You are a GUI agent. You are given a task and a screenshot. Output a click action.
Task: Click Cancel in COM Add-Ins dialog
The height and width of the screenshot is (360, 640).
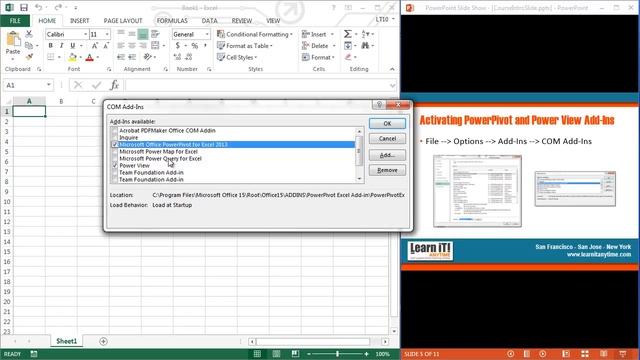[387, 139]
